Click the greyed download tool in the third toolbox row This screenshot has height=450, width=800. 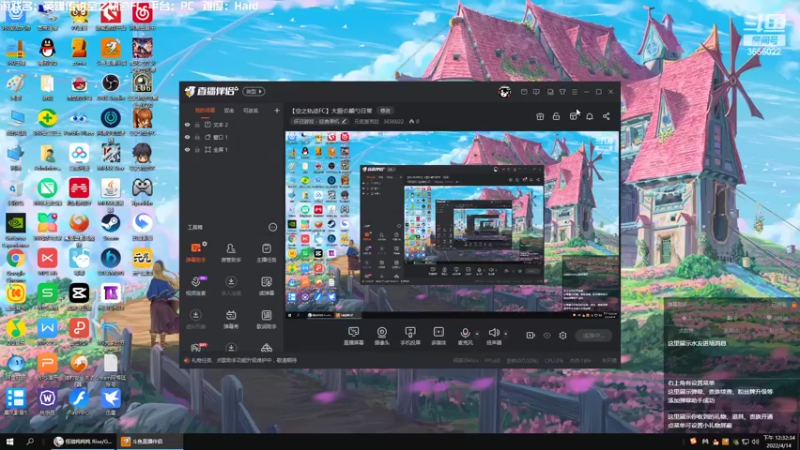click(195, 319)
